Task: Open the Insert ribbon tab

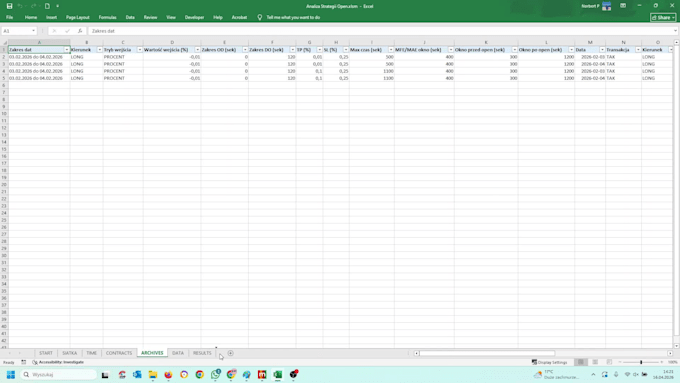Action: click(x=52, y=17)
